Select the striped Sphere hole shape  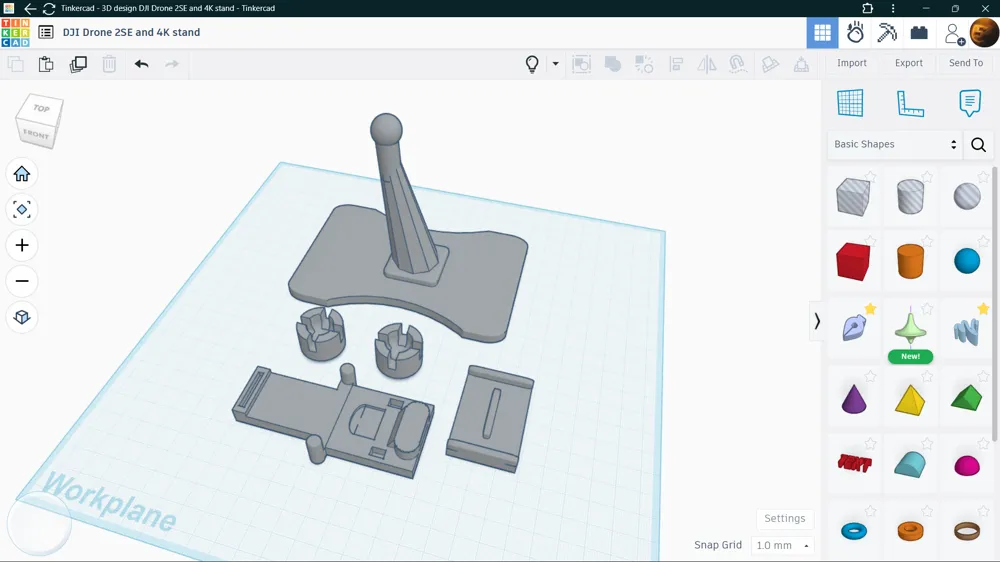pyautogui.click(x=967, y=196)
